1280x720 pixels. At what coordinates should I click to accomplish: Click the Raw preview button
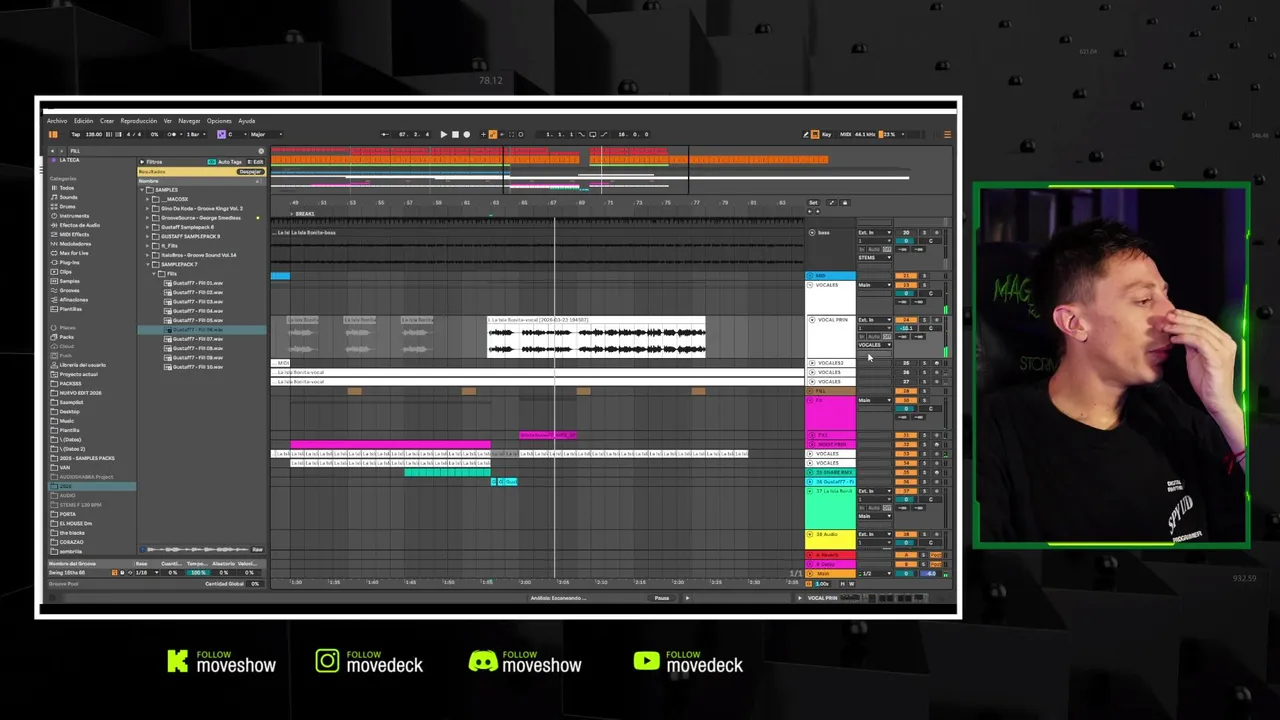point(257,550)
